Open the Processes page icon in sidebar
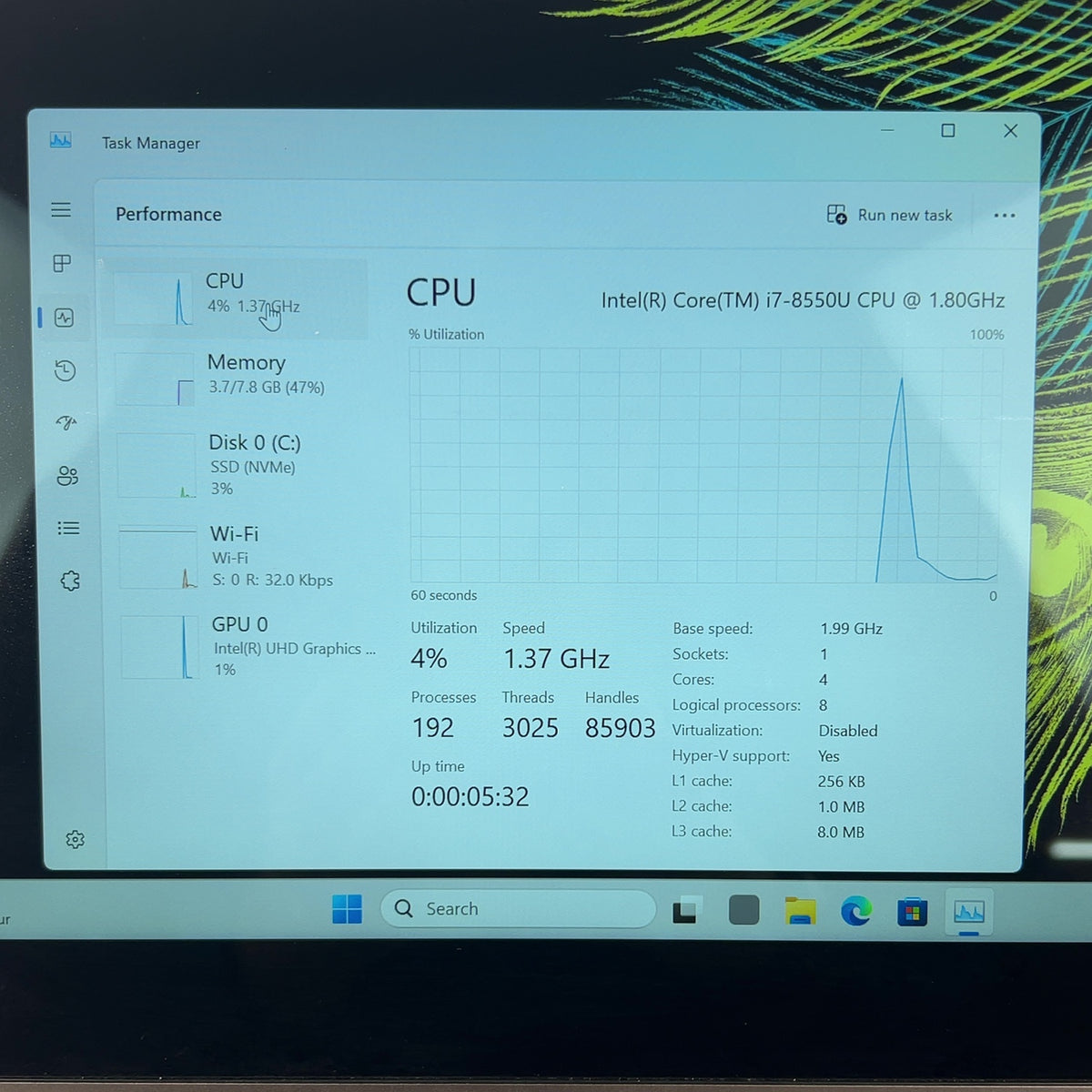Viewport: 1092px width, 1092px height. coord(62,264)
